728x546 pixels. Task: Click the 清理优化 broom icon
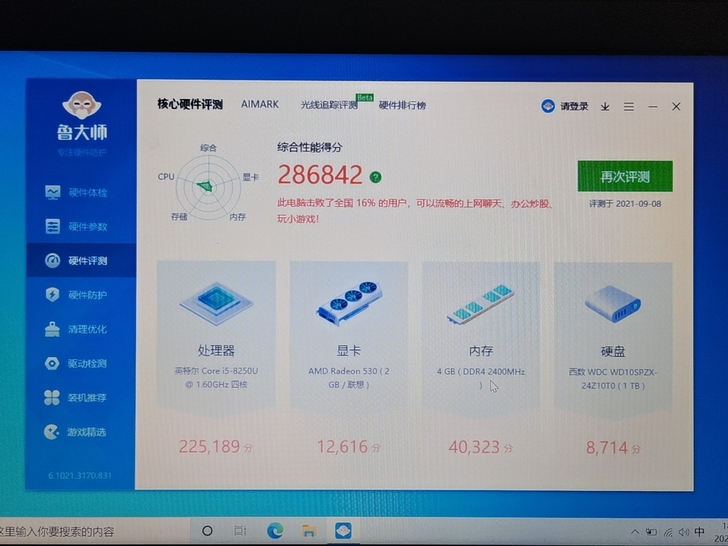pos(52,329)
